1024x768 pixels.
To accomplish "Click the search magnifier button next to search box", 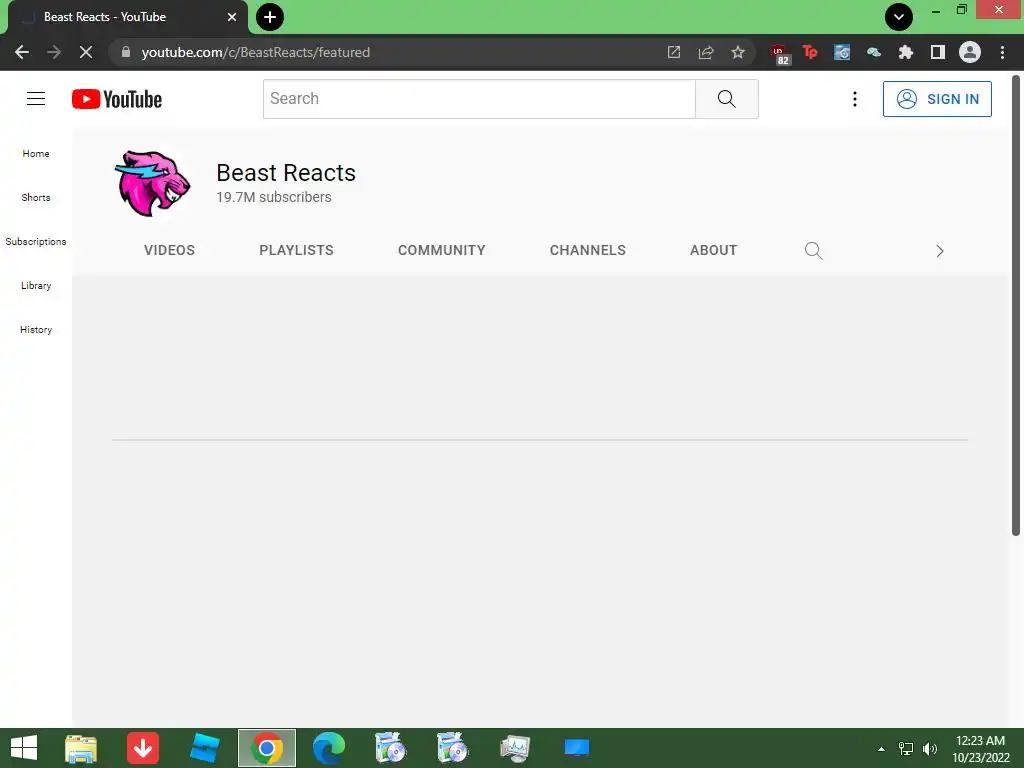I will [x=727, y=99].
